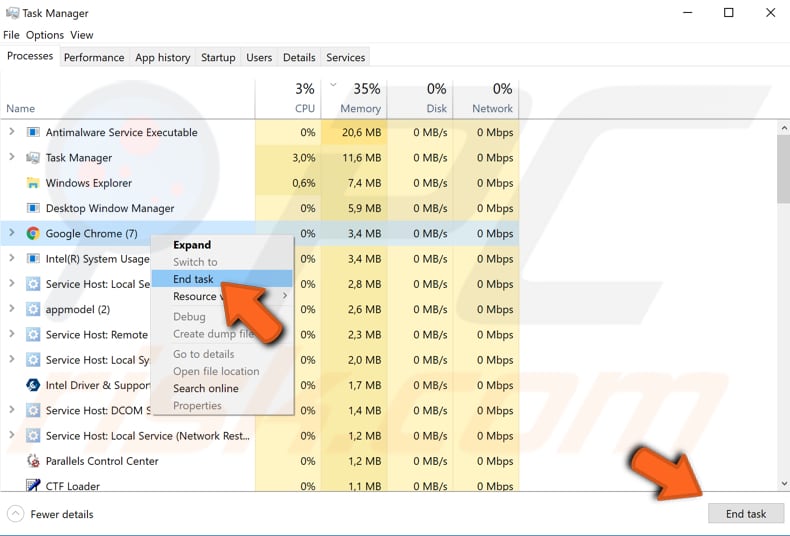Viewport: 790px width, 536px height.
Task: Click the scrollbar down arrow
Action: [x=784, y=484]
